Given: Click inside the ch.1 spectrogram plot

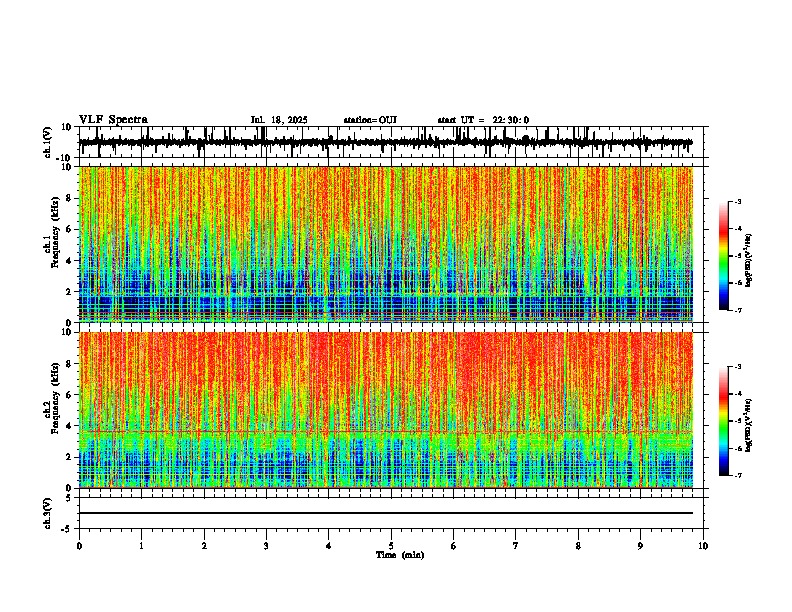Looking at the screenshot, I should pos(386,244).
